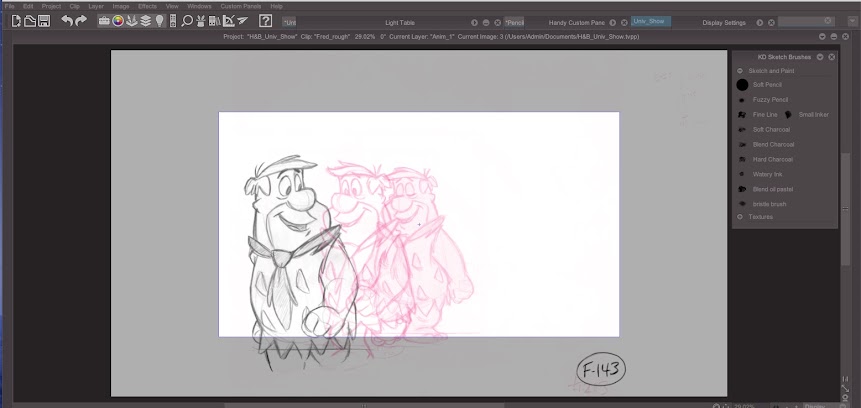The height and width of the screenshot is (408, 861).
Task: Open the Edit menu
Action: click(x=28, y=6)
